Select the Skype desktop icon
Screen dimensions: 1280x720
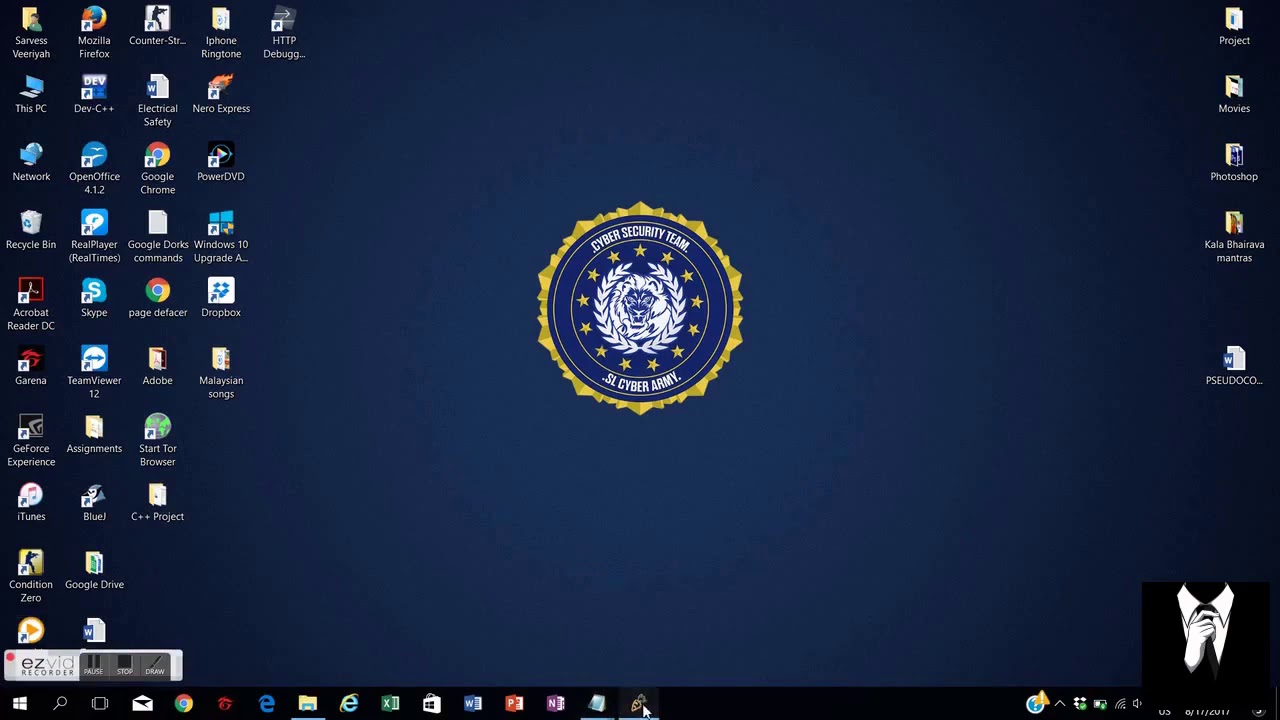point(94,298)
